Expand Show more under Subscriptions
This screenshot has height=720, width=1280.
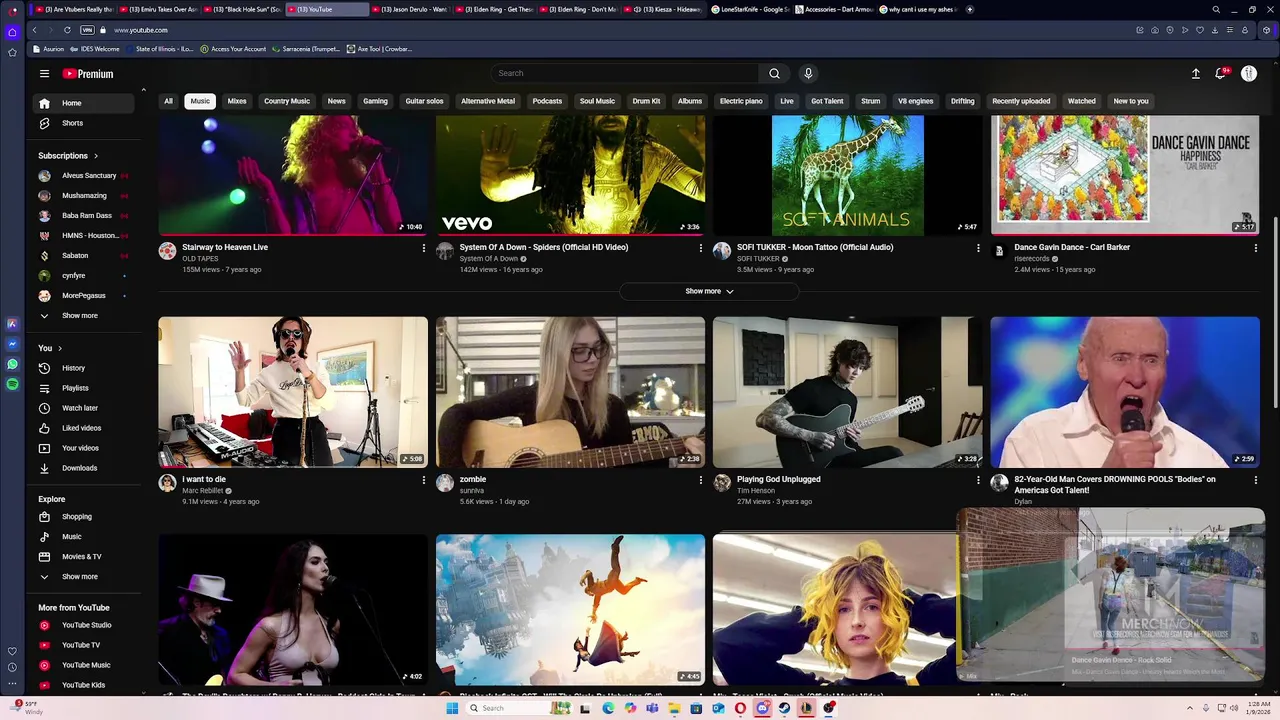(84, 315)
